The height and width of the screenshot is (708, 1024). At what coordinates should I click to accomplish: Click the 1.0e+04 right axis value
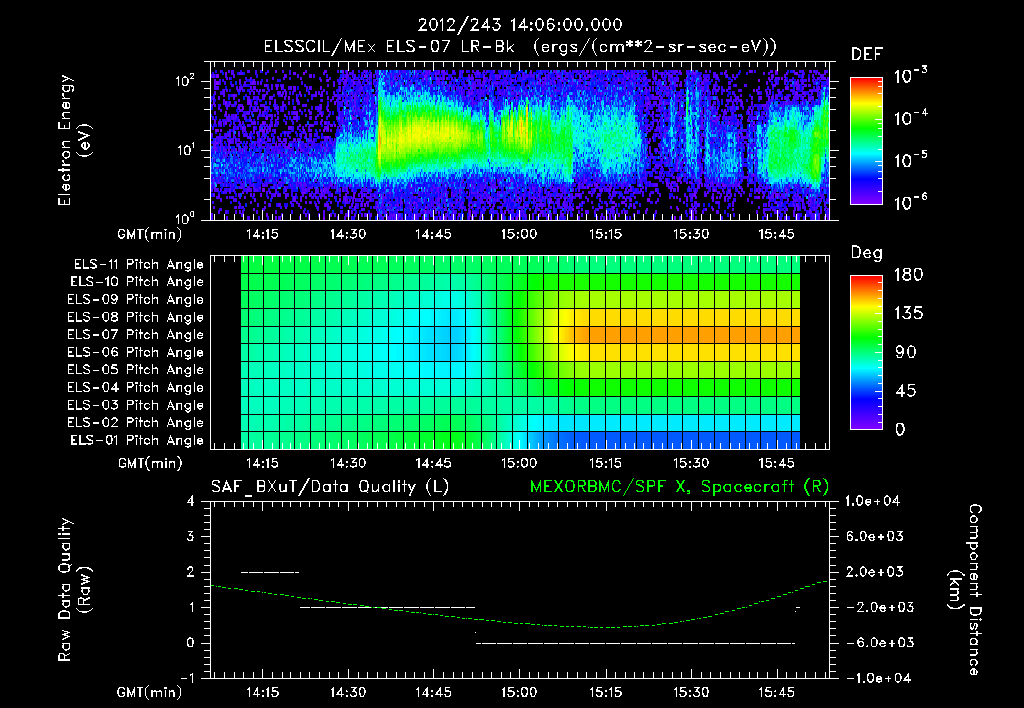pyautogui.click(x=872, y=501)
